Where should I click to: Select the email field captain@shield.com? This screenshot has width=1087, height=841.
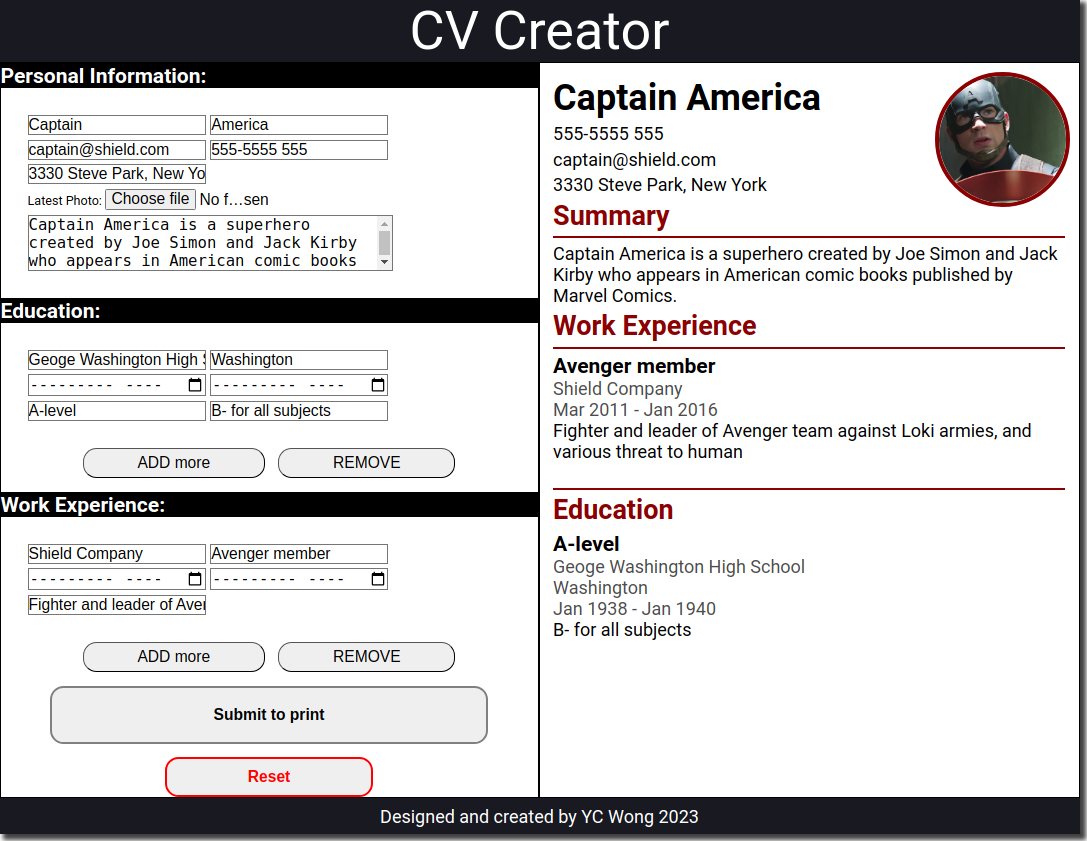click(x=116, y=150)
